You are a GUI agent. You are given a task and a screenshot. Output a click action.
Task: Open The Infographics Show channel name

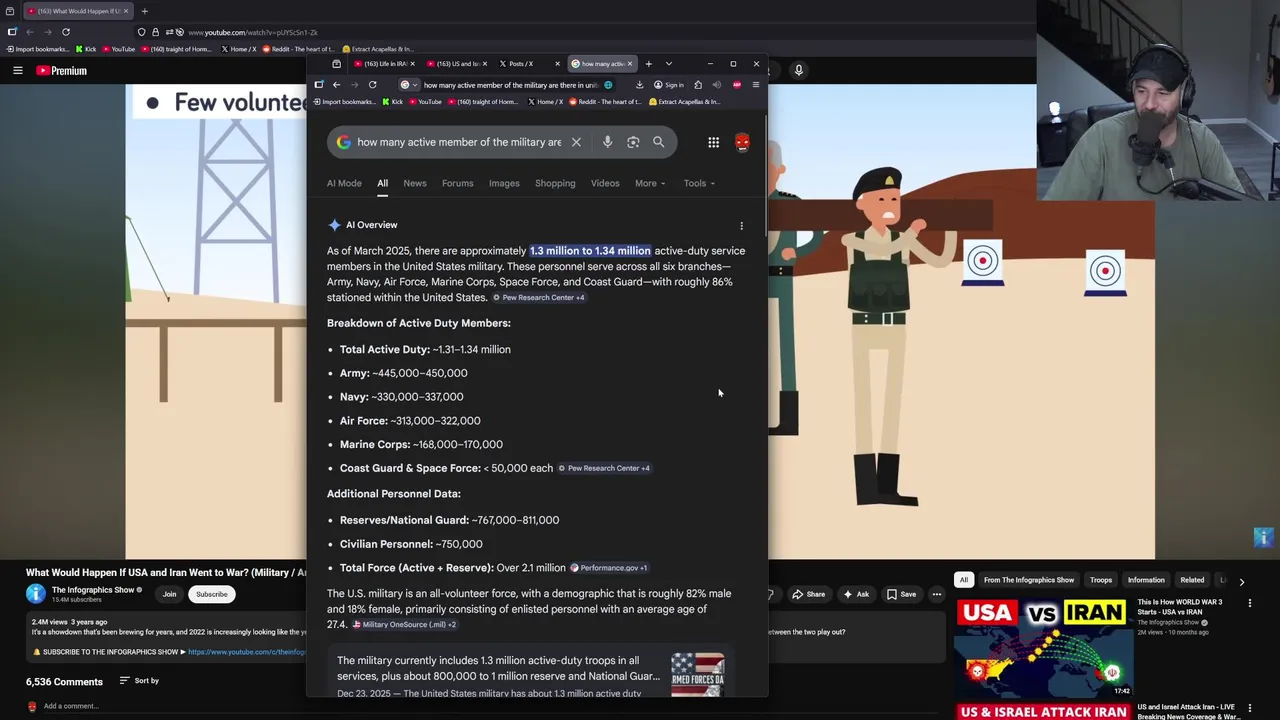pos(92,590)
